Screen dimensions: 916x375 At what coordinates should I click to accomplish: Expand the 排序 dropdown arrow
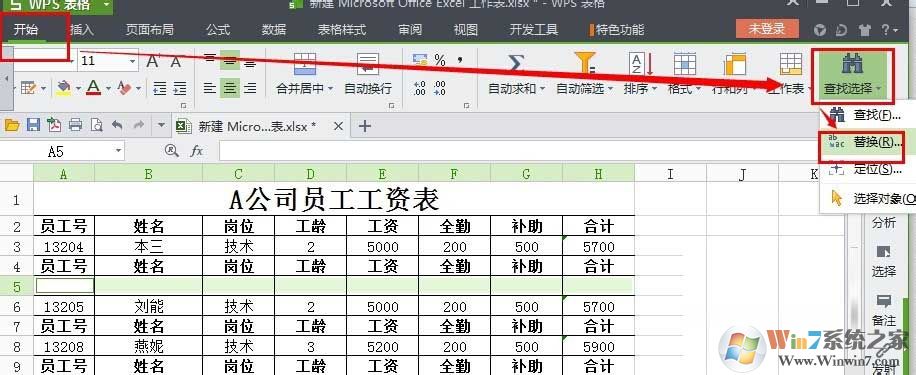tap(654, 89)
